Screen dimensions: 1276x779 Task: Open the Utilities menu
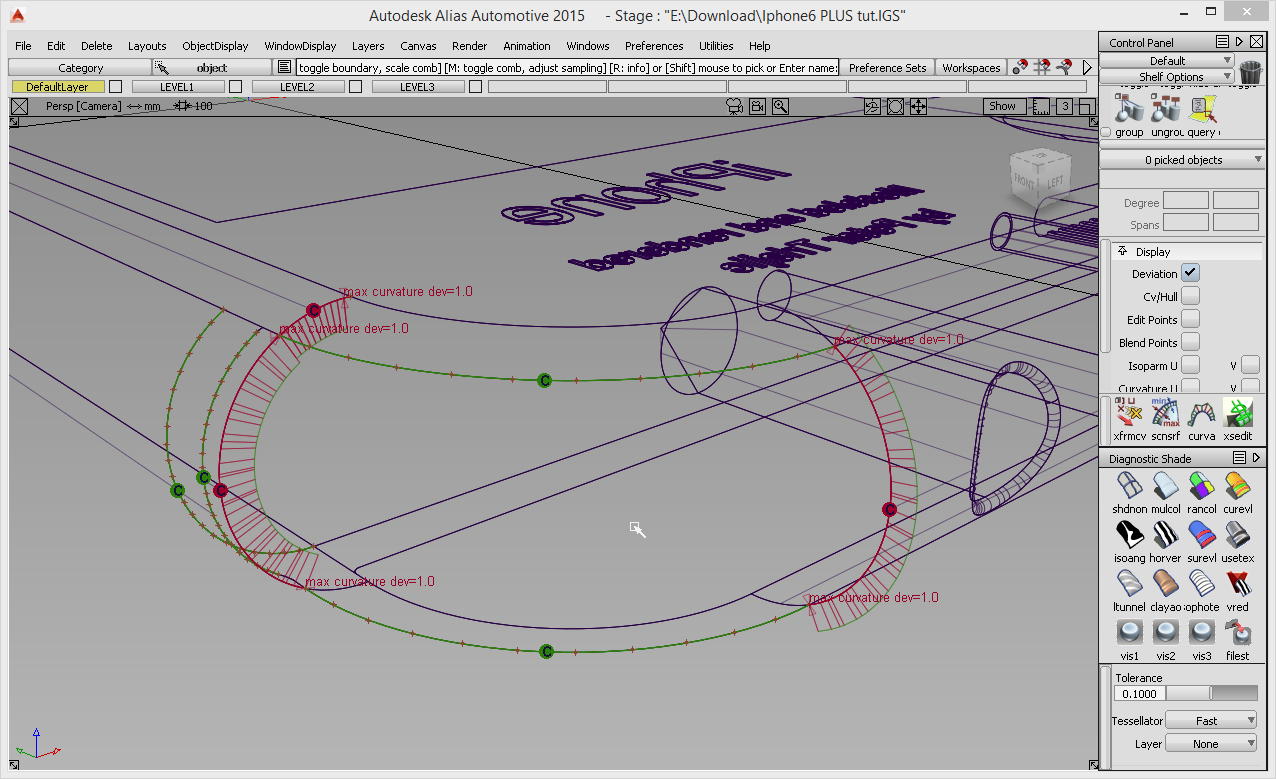(716, 46)
